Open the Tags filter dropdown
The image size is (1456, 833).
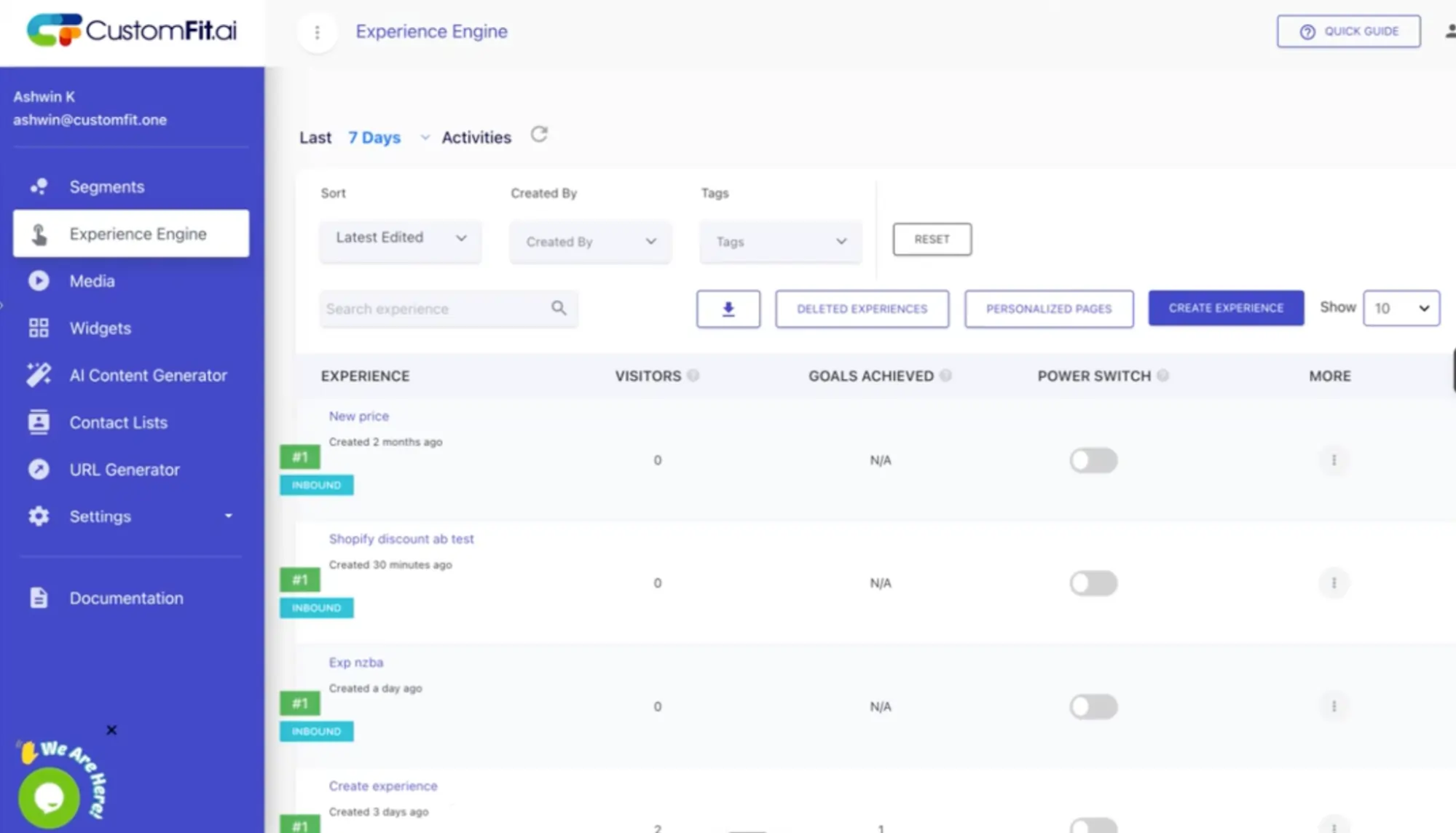[781, 242]
